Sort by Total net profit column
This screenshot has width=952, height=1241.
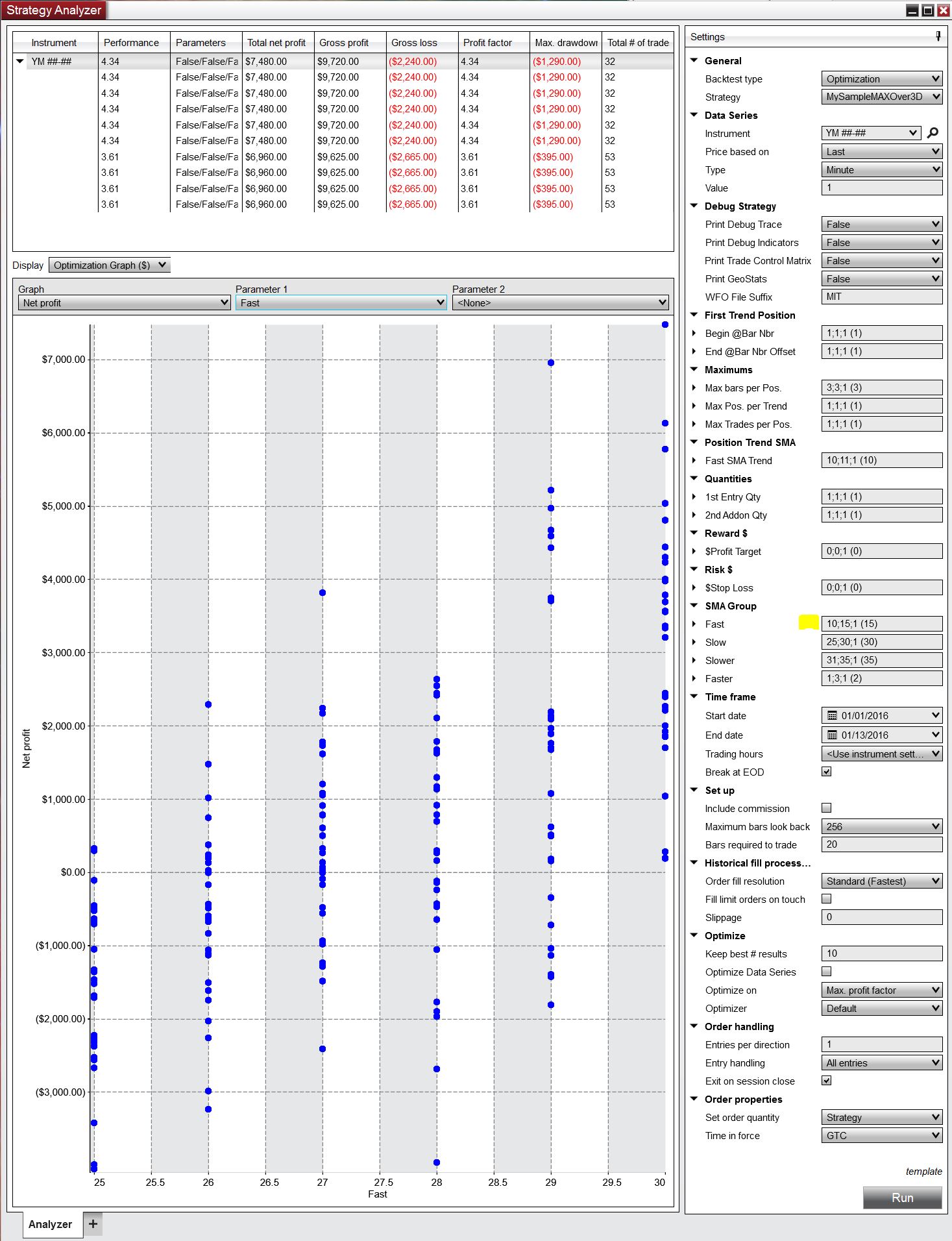278,42
